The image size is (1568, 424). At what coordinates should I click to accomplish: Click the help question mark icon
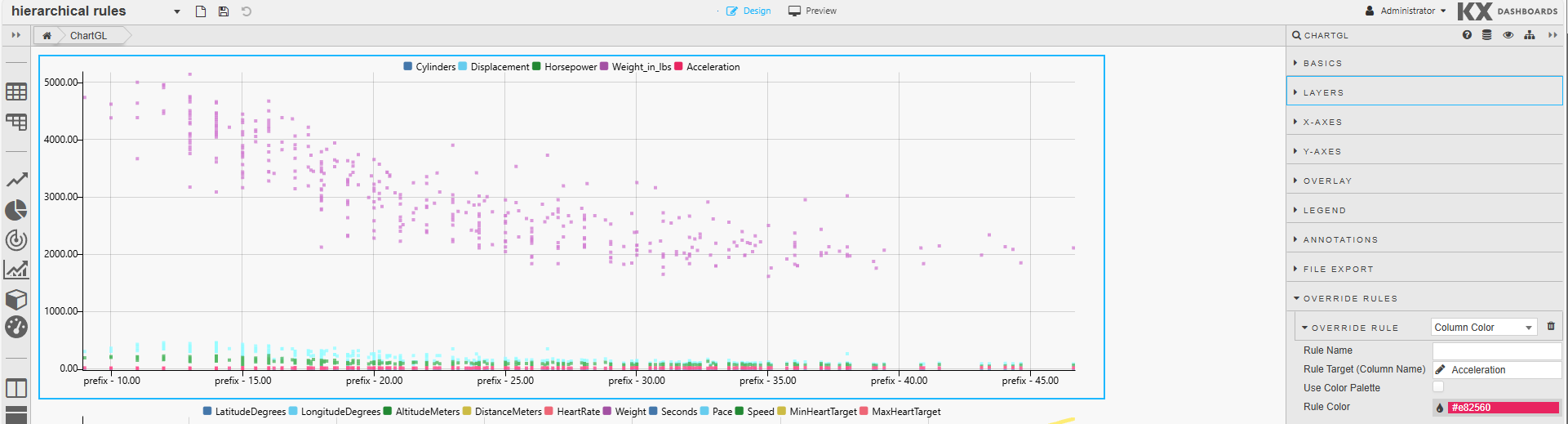coord(1467,35)
